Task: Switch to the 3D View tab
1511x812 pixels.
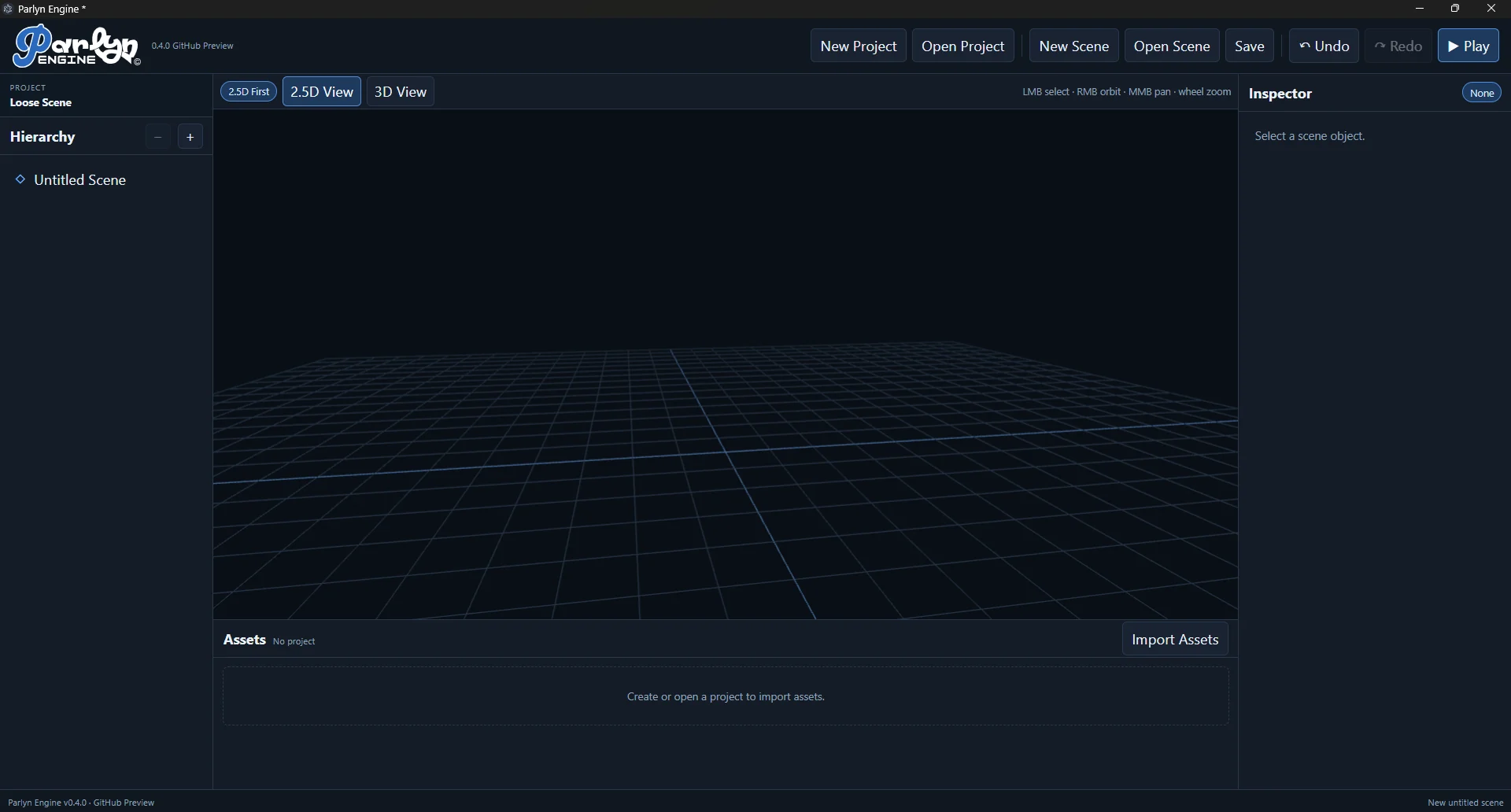Action: 401,91
